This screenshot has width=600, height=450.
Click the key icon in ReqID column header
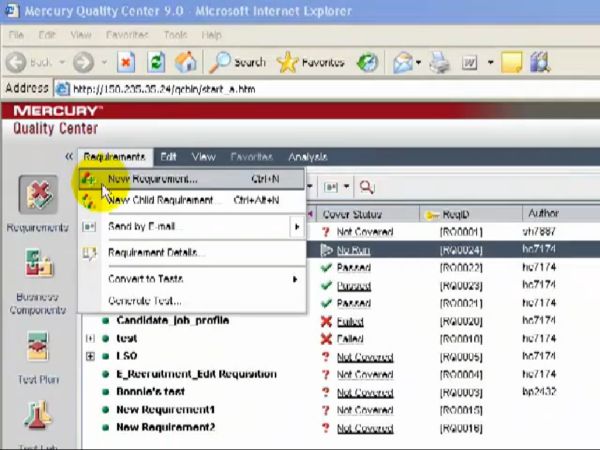pyautogui.click(x=432, y=215)
